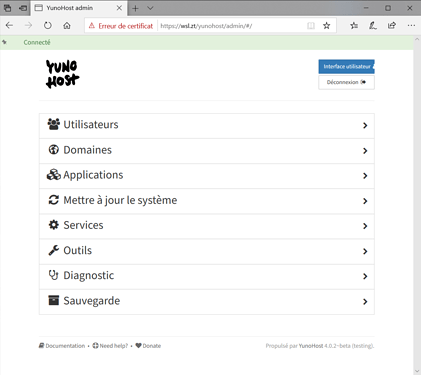Click the scrollbar up arrow
Image resolution: width=421 pixels, height=375 pixels.
417,39
